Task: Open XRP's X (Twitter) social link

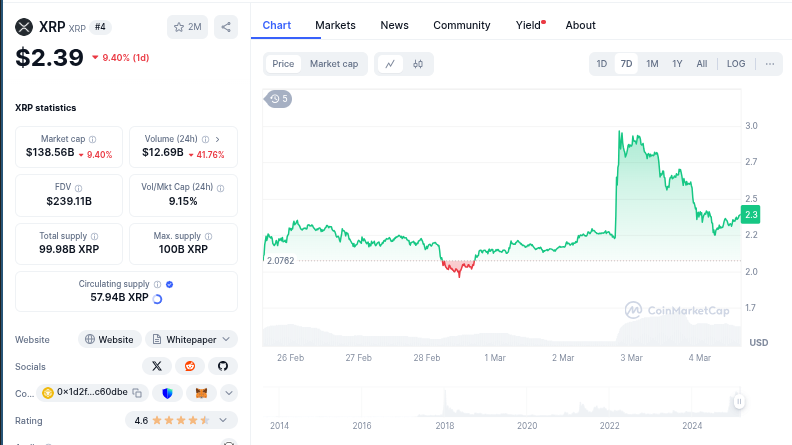Action: point(157,366)
